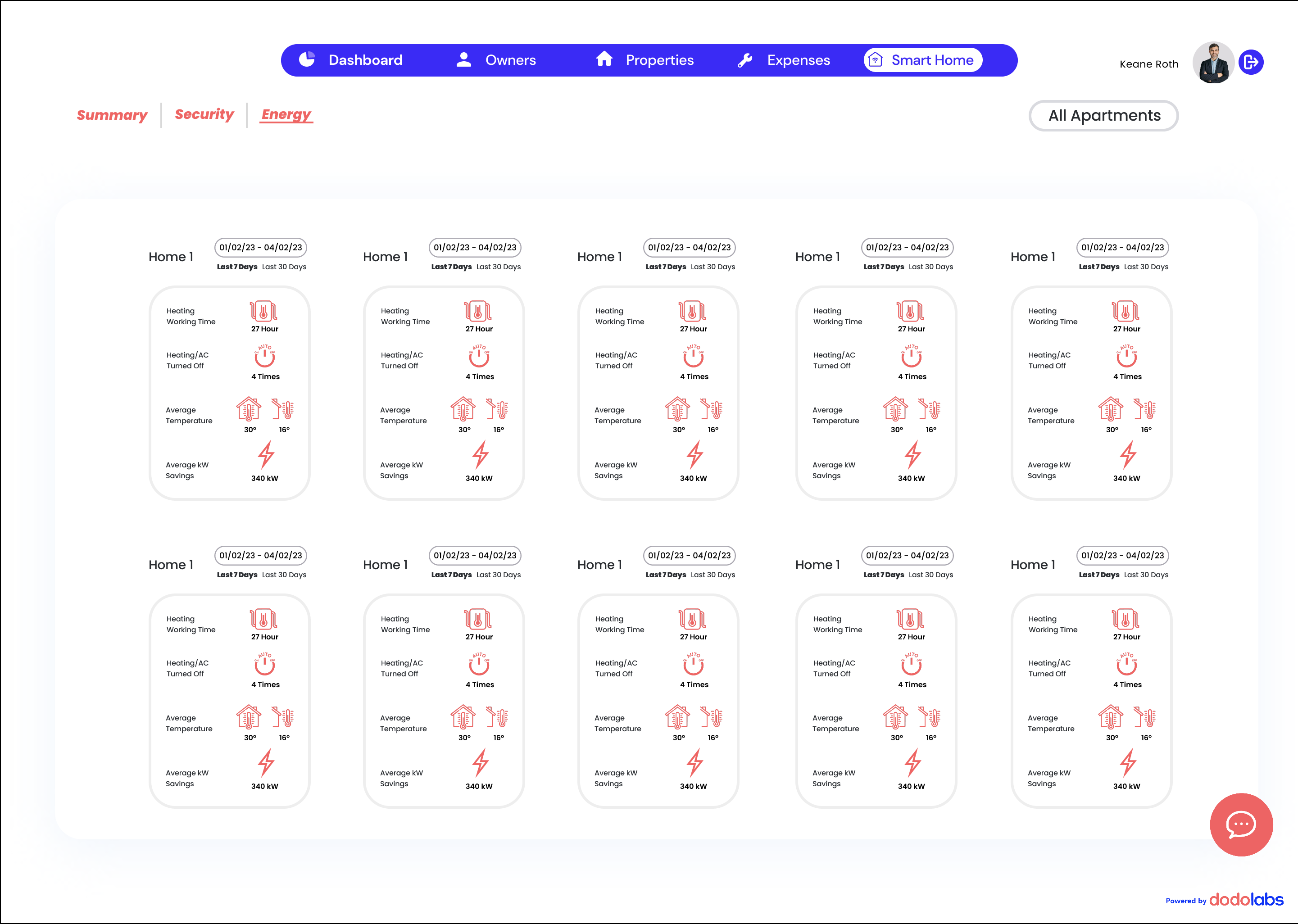1298x924 pixels.
Task: Open date range of first top-row Home 1
Action: point(261,248)
